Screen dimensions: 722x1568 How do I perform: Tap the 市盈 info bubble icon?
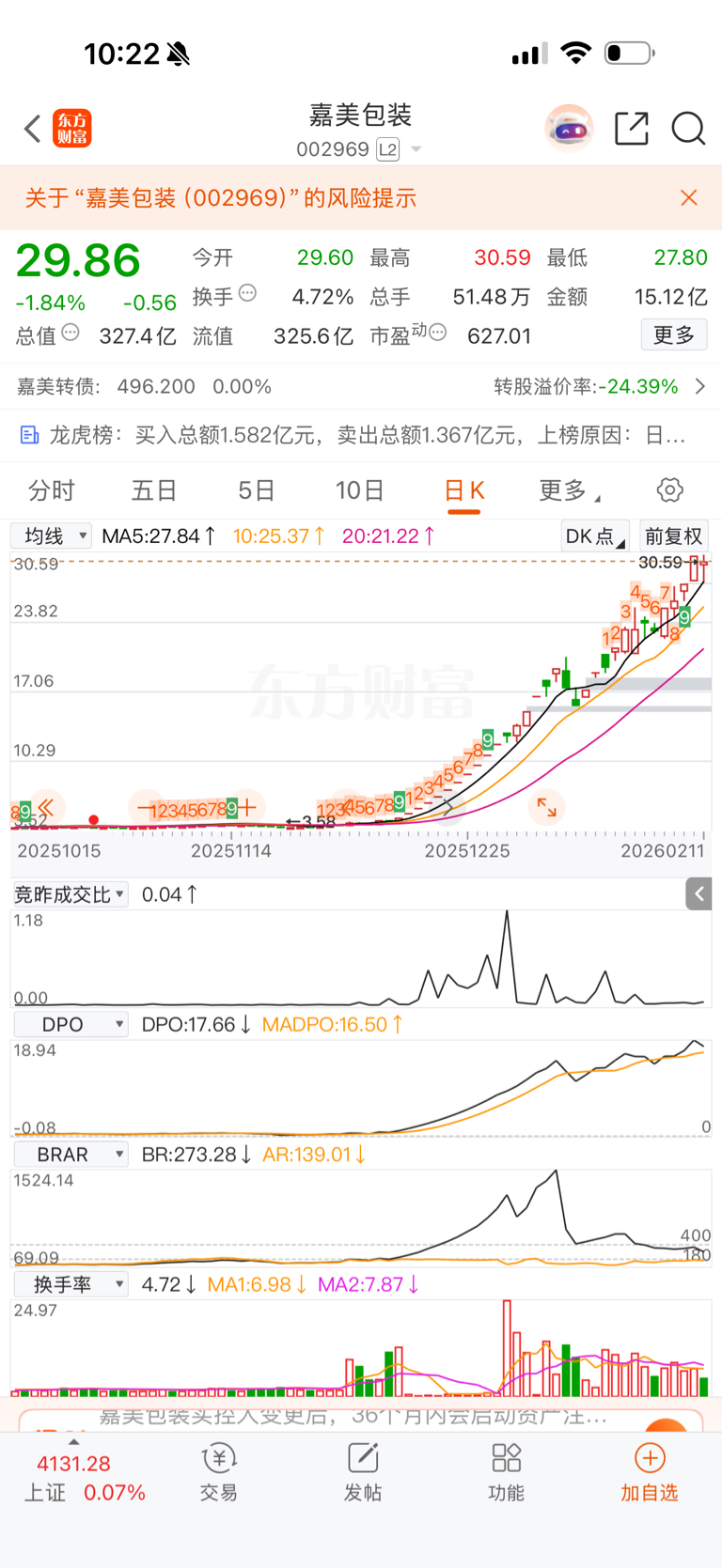tap(437, 333)
